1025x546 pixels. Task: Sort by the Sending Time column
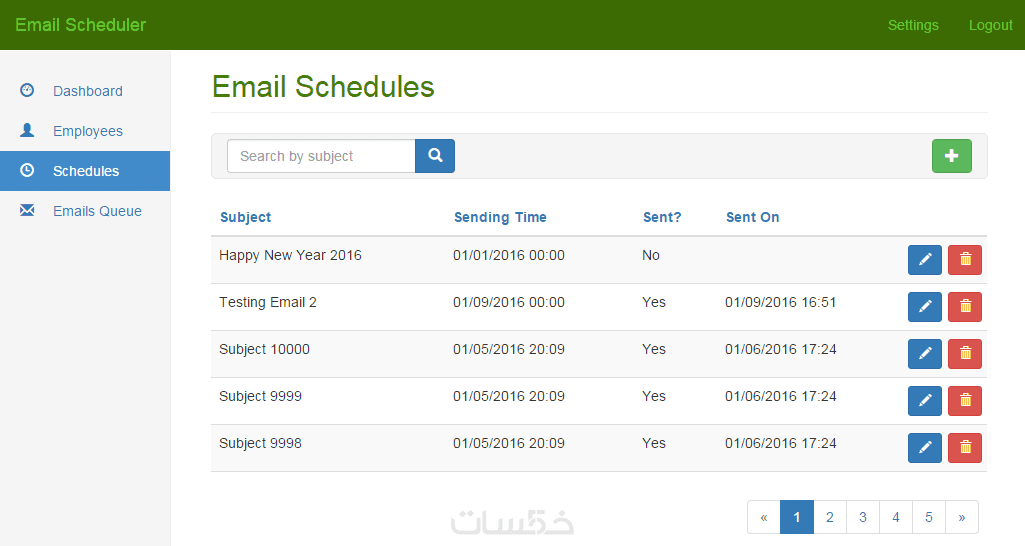pos(500,217)
